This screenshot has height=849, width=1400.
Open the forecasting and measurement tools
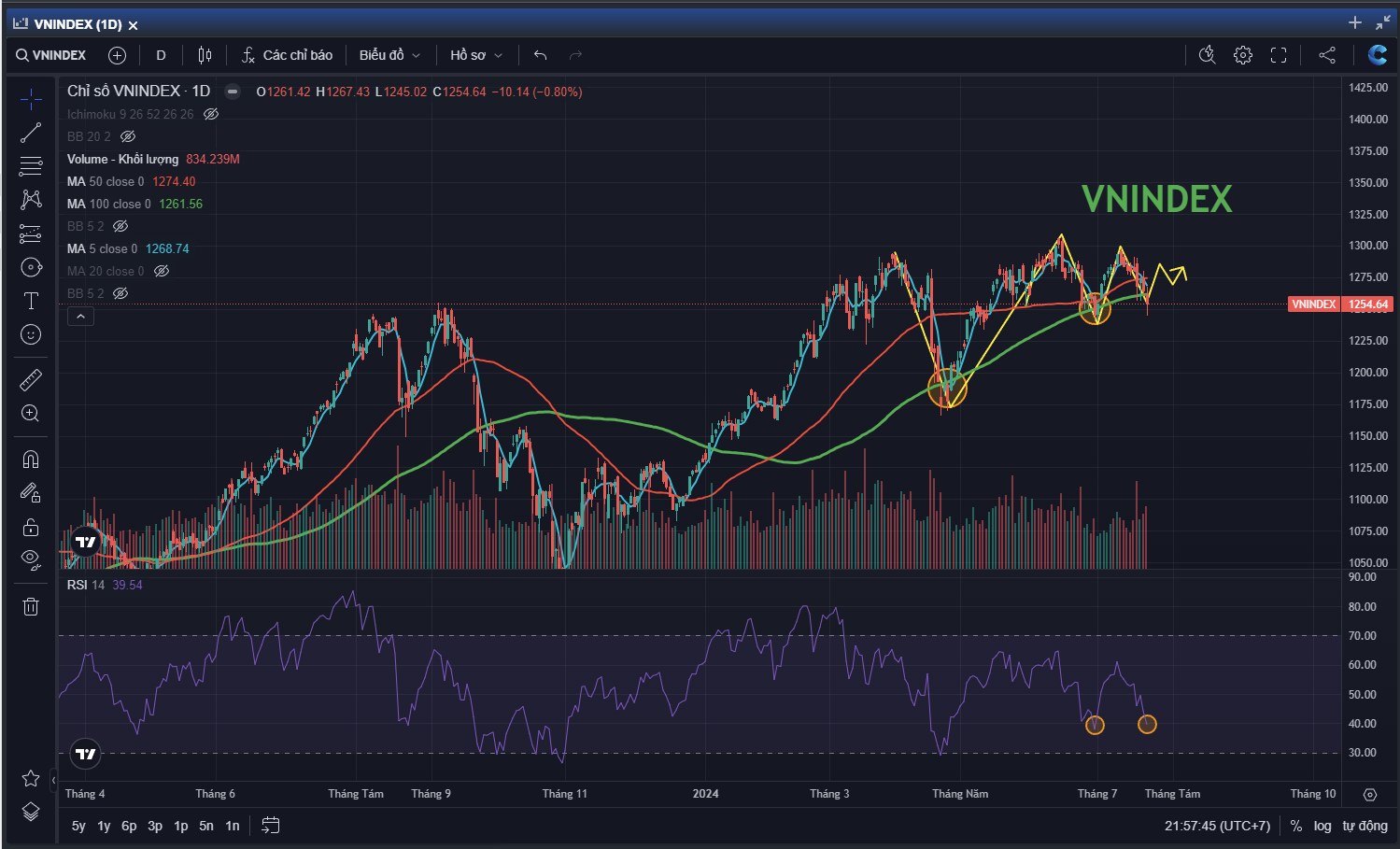coord(31,233)
